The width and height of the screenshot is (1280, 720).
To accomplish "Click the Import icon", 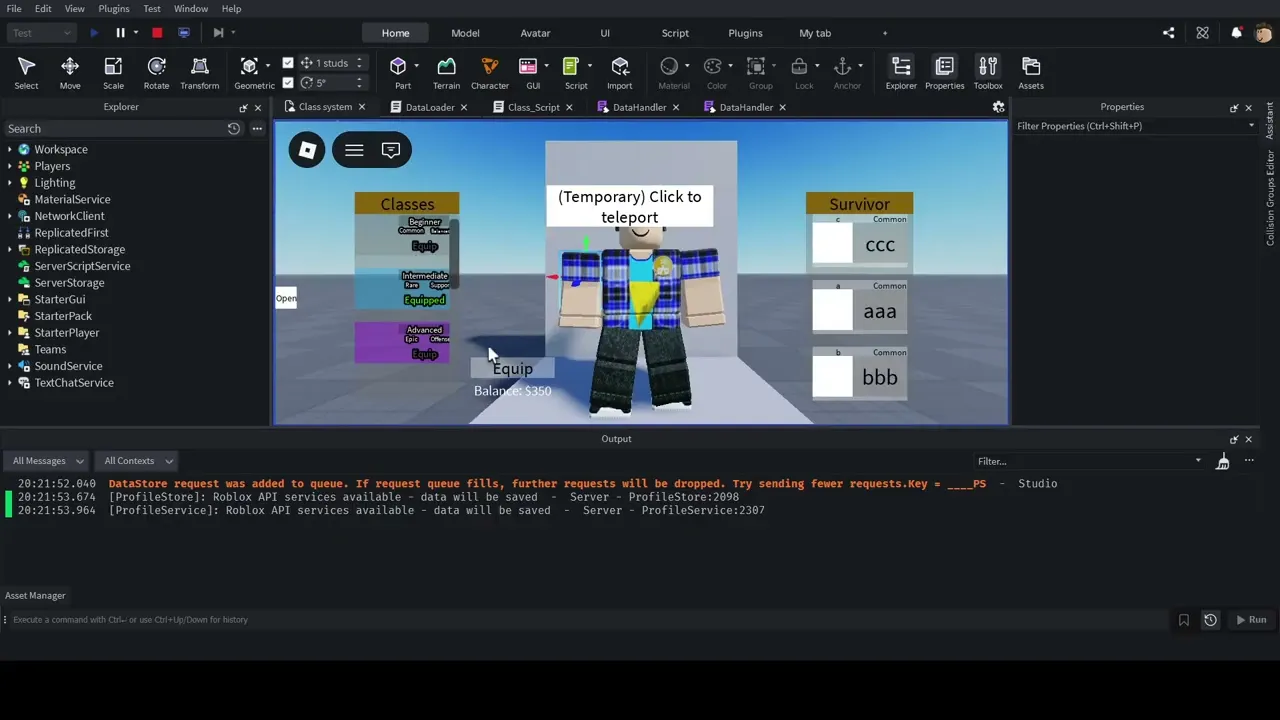I will click(x=619, y=73).
